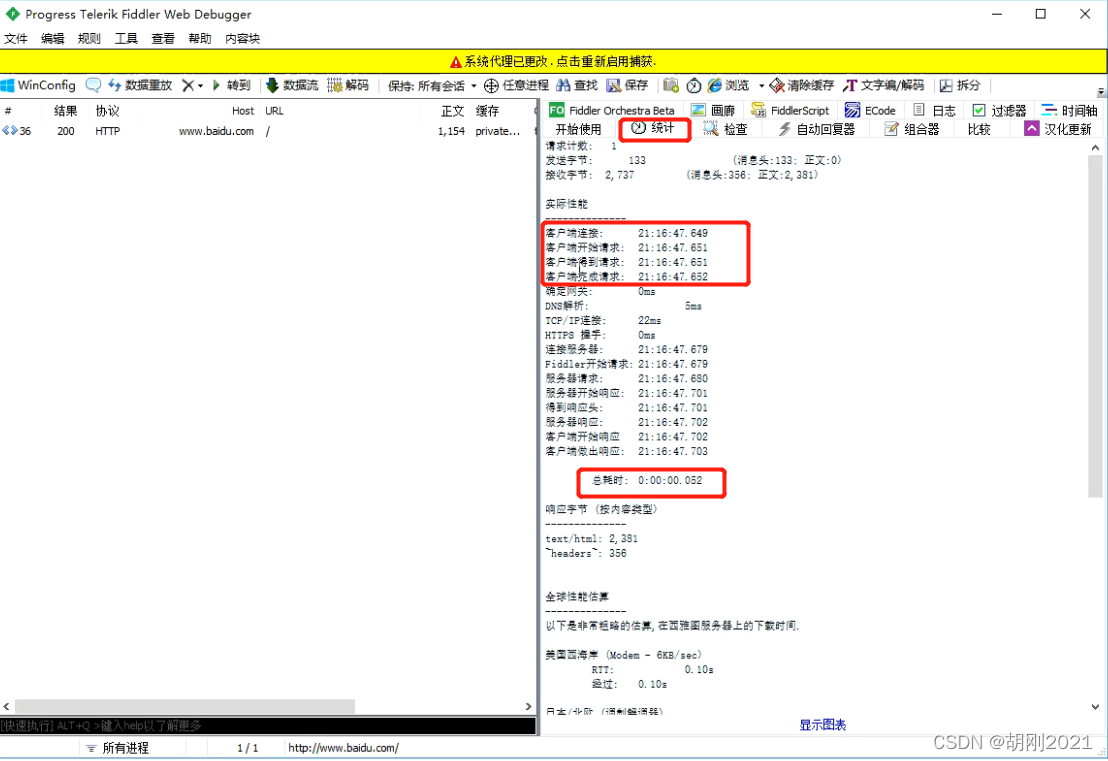Switch to the 自动回复器 tab

[x=816, y=129]
